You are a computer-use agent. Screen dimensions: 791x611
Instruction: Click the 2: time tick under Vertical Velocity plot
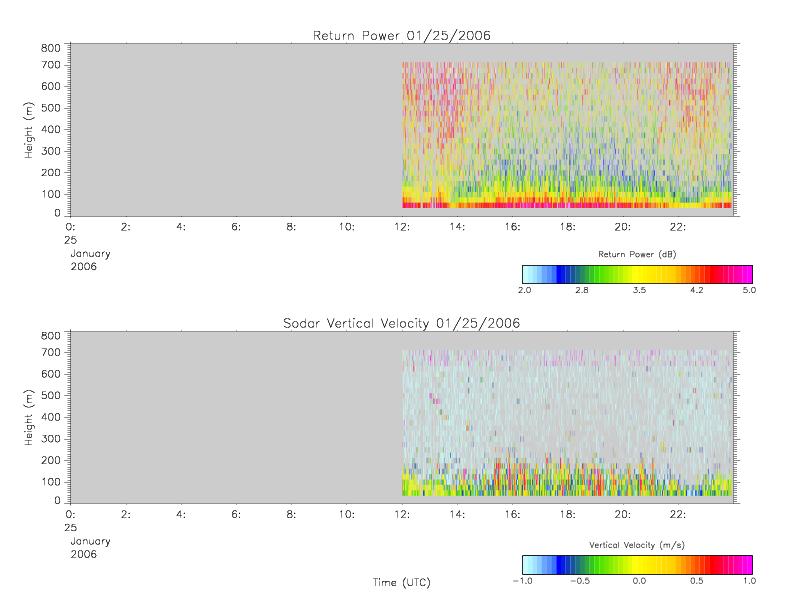125,515
